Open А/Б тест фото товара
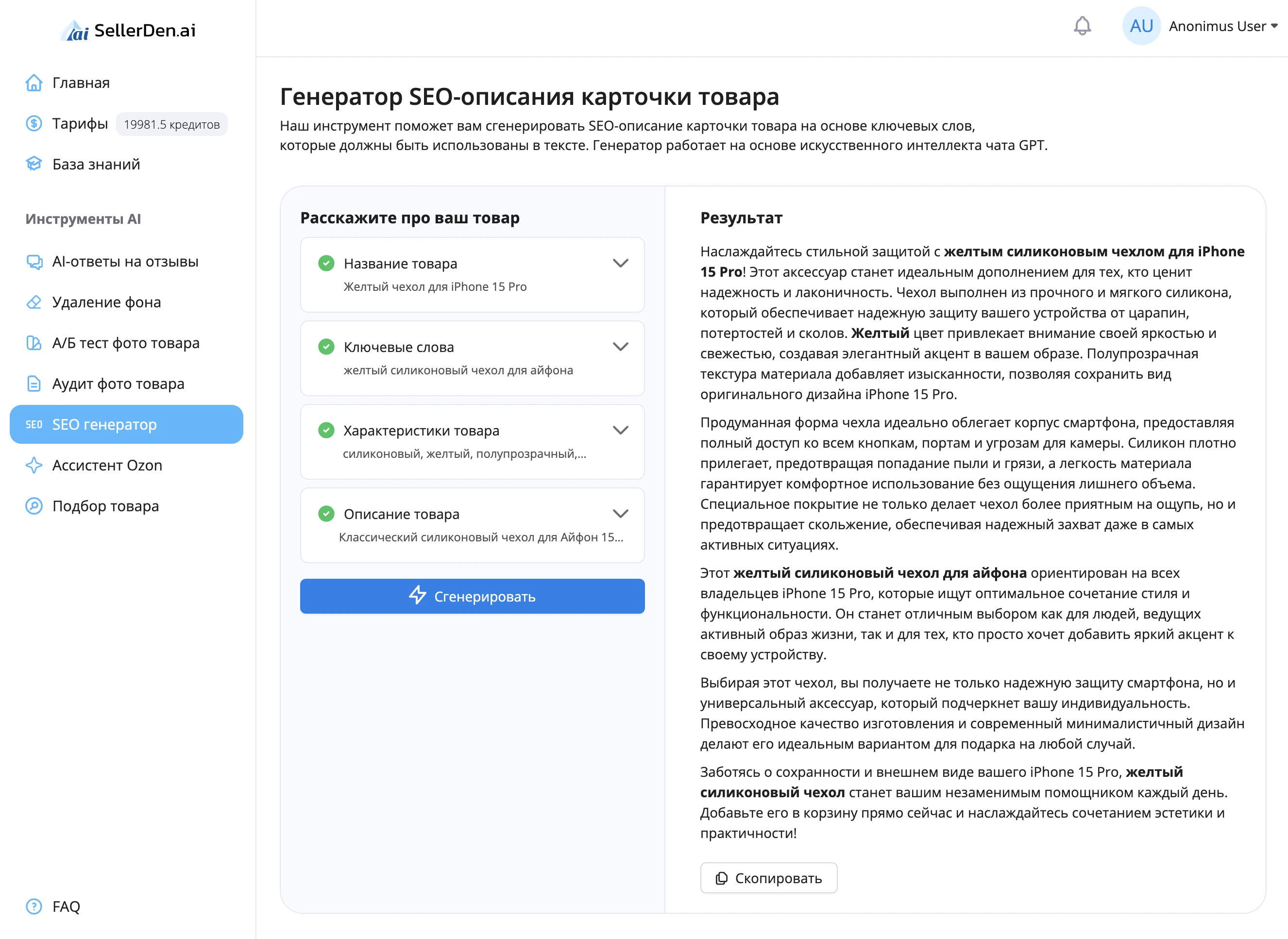The height and width of the screenshot is (939, 1288). 126,343
